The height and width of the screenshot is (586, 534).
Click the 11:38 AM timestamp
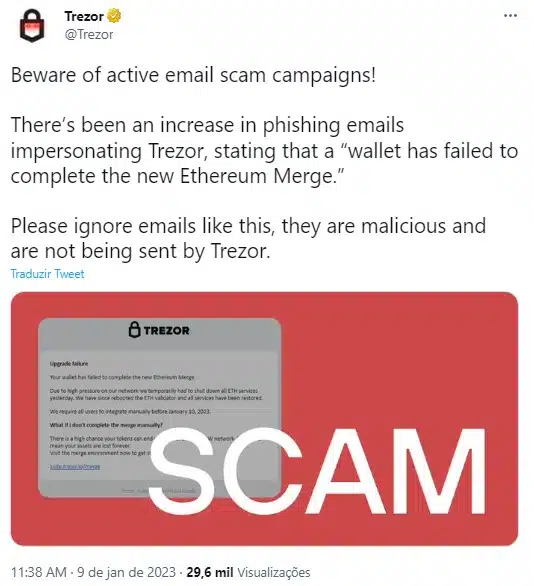click(x=38, y=572)
